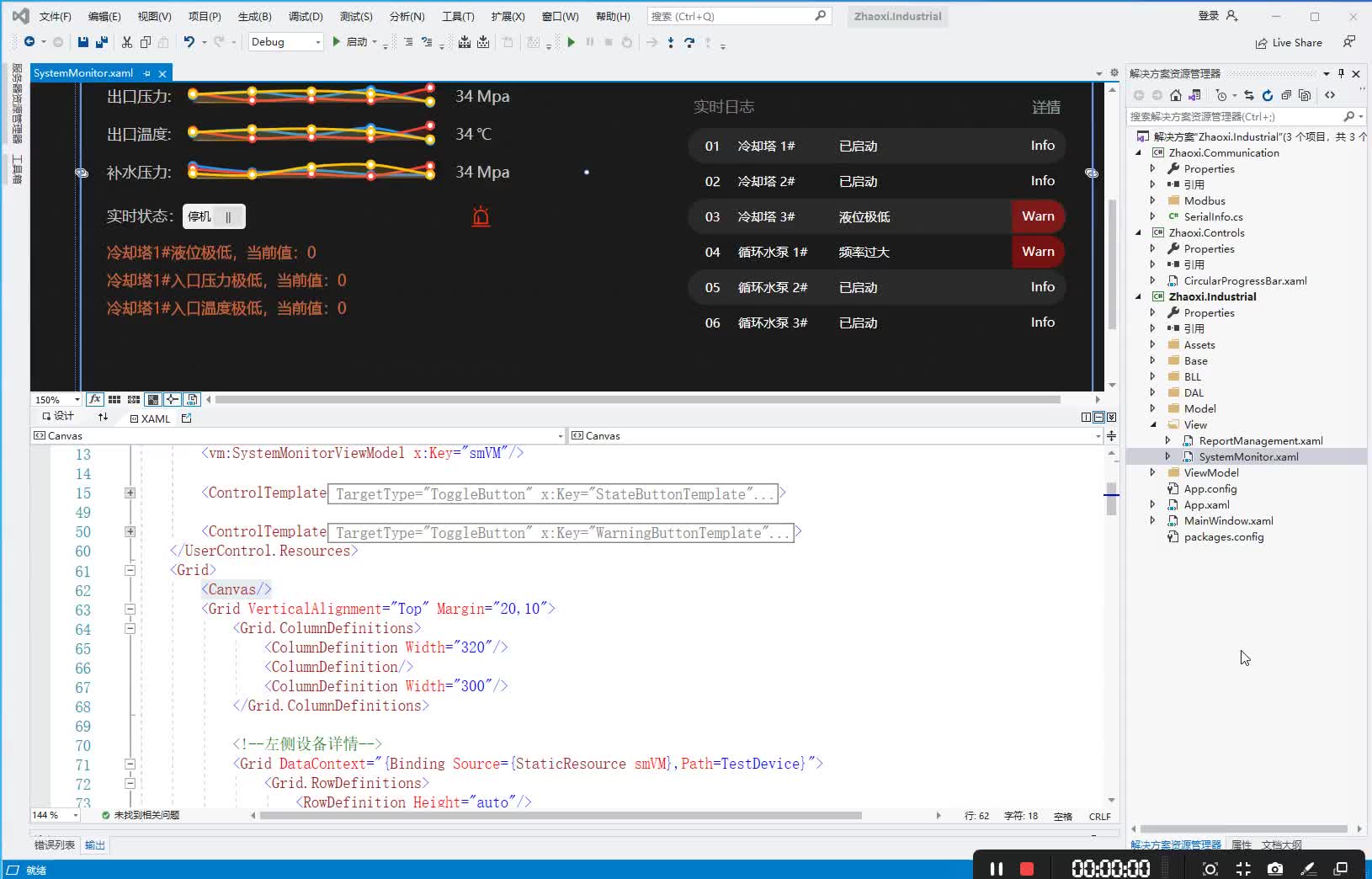1372x879 pixels.
Task: Click the Save icon in toolbar
Action: (x=82, y=42)
